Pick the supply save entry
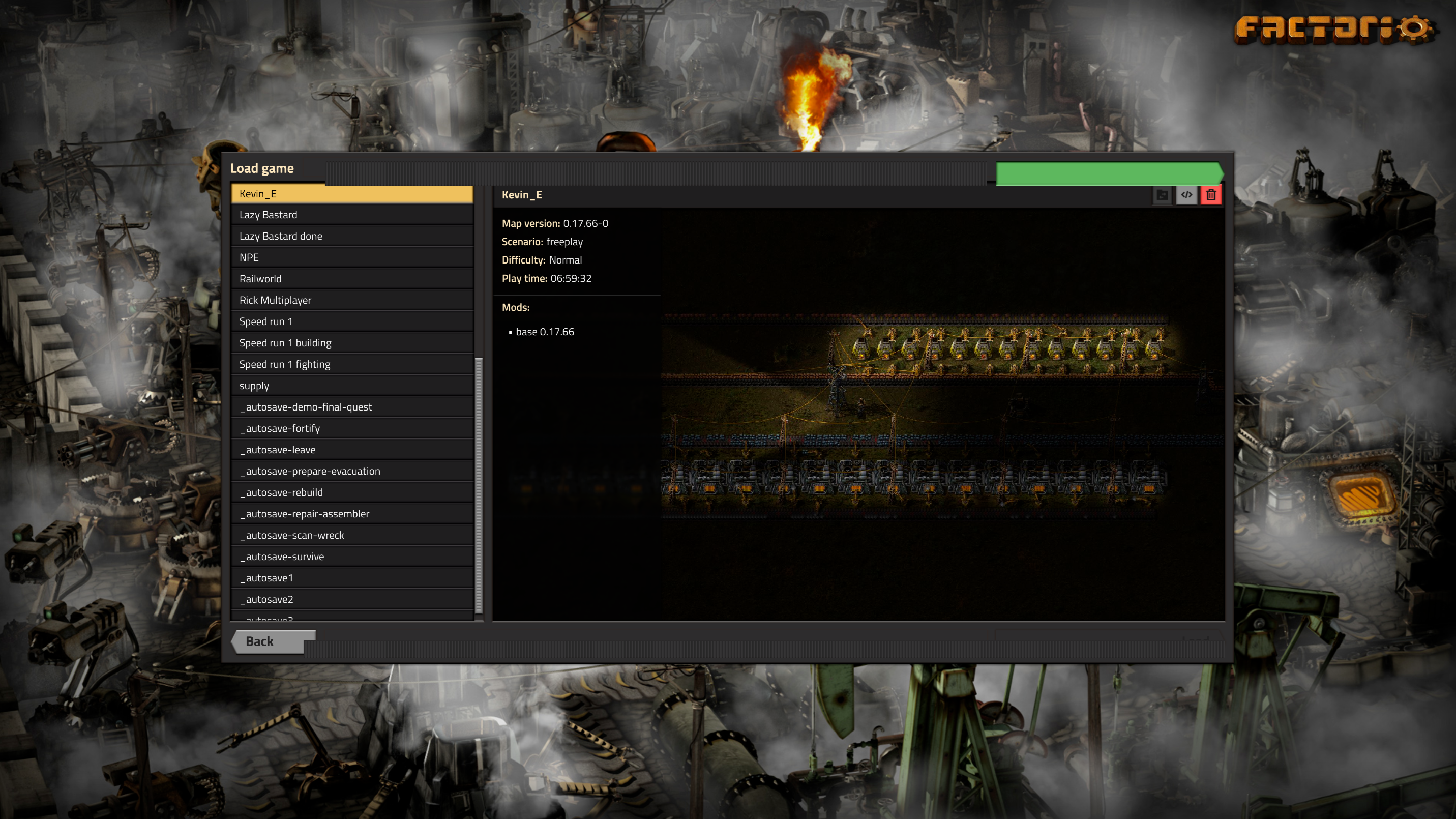 pos(352,386)
